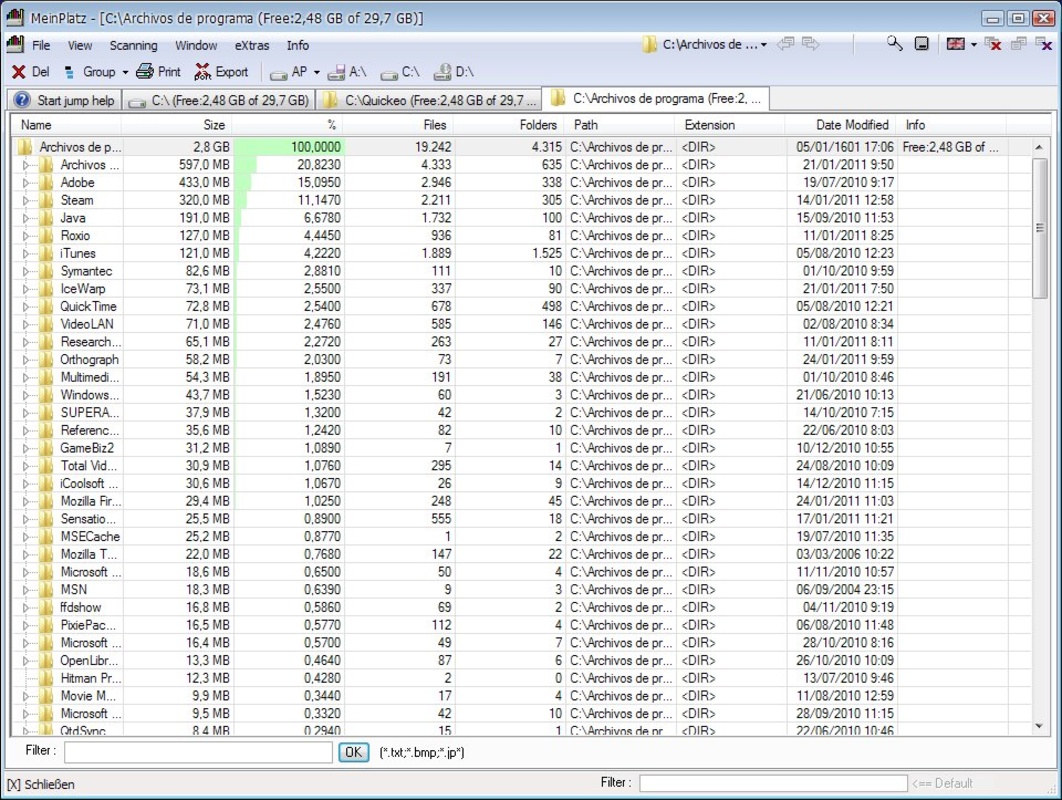Expand the Adobe folder tree node

click(27, 183)
